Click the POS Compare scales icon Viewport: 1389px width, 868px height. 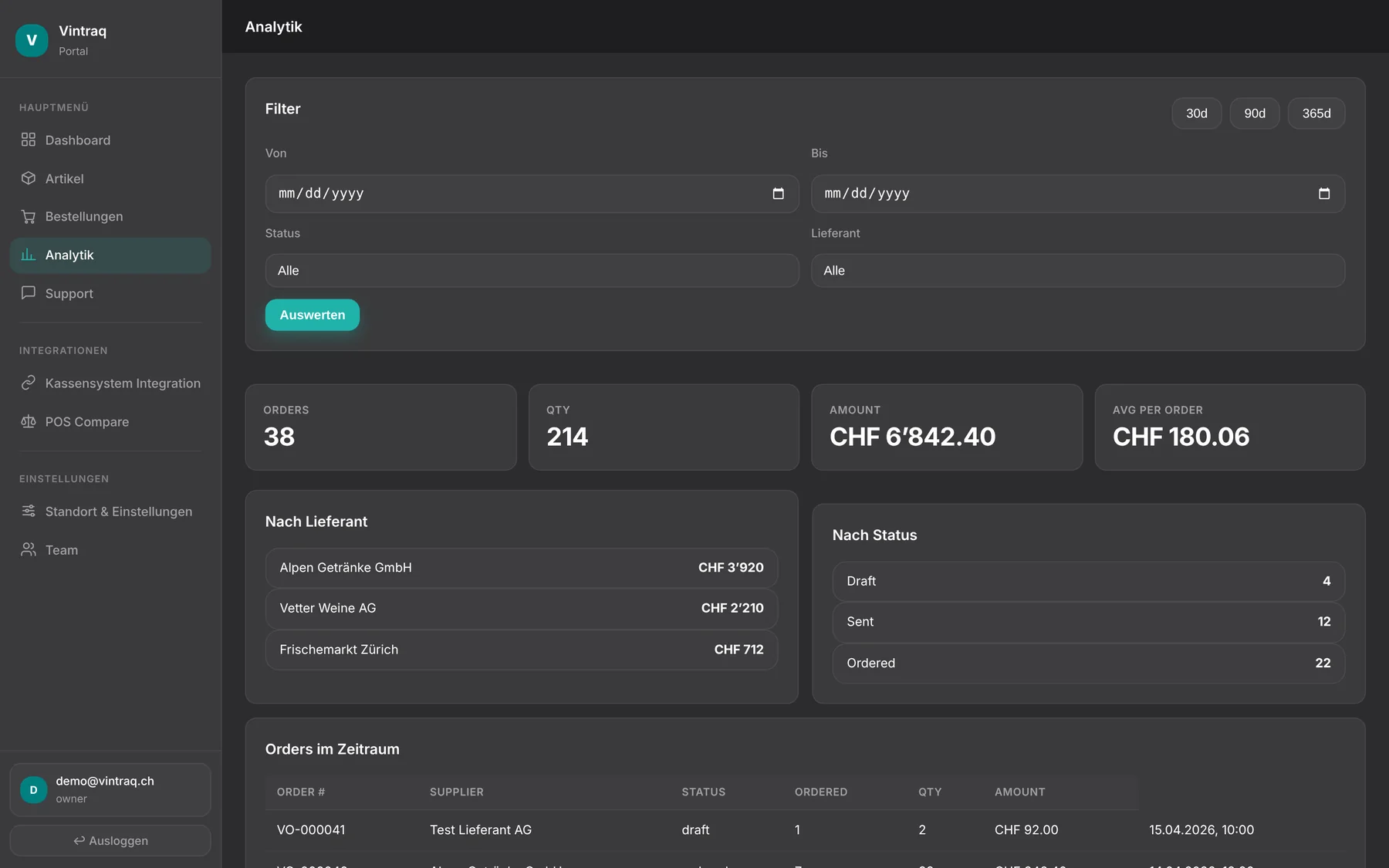pos(29,421)
